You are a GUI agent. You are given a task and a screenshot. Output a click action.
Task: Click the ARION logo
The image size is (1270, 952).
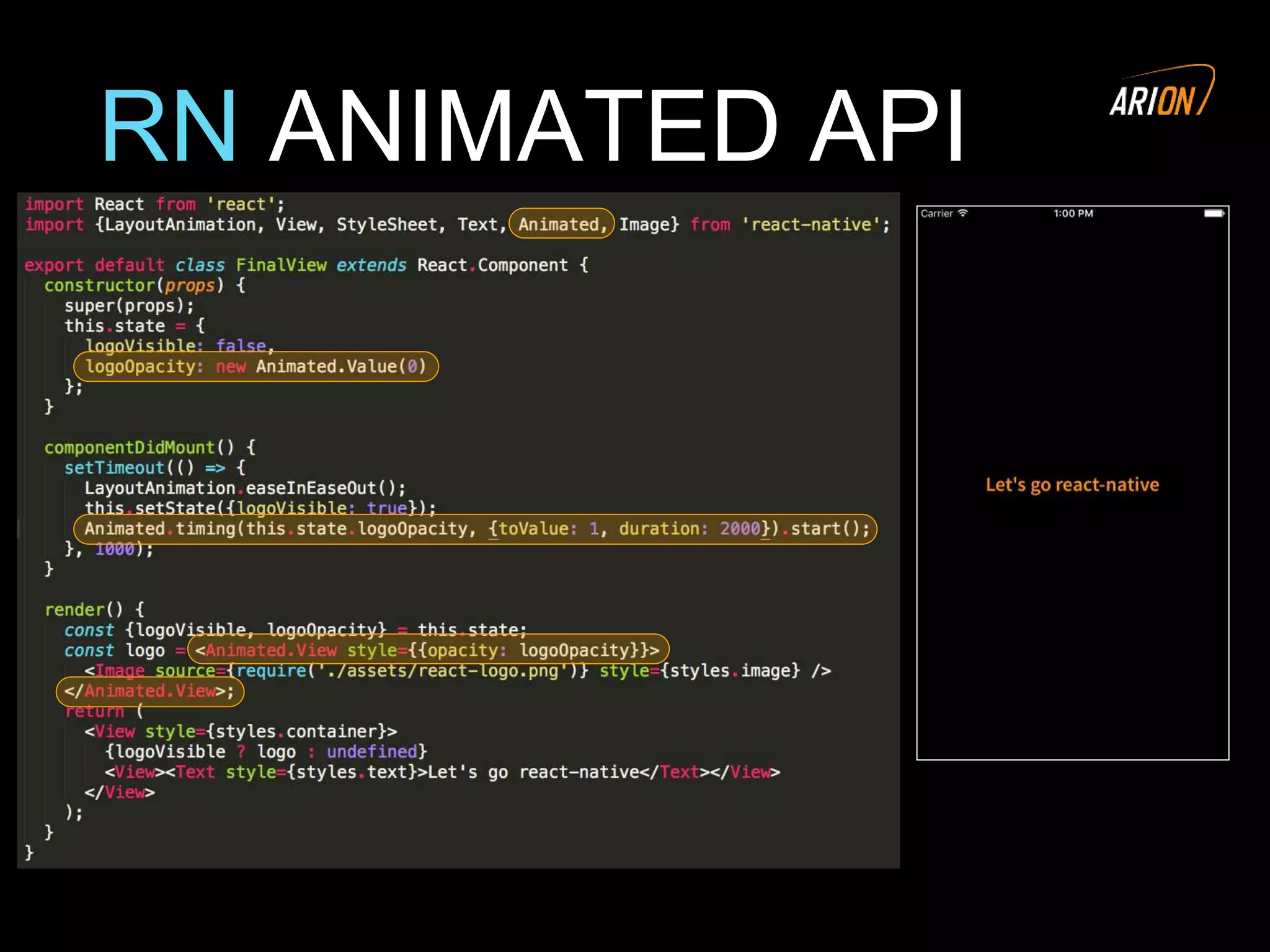click(x=1162, y=91)
